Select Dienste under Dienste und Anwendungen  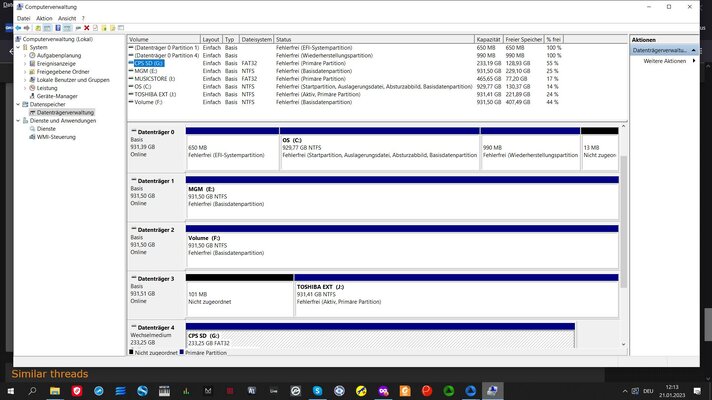pyautogui.click(x=46, y=129)
